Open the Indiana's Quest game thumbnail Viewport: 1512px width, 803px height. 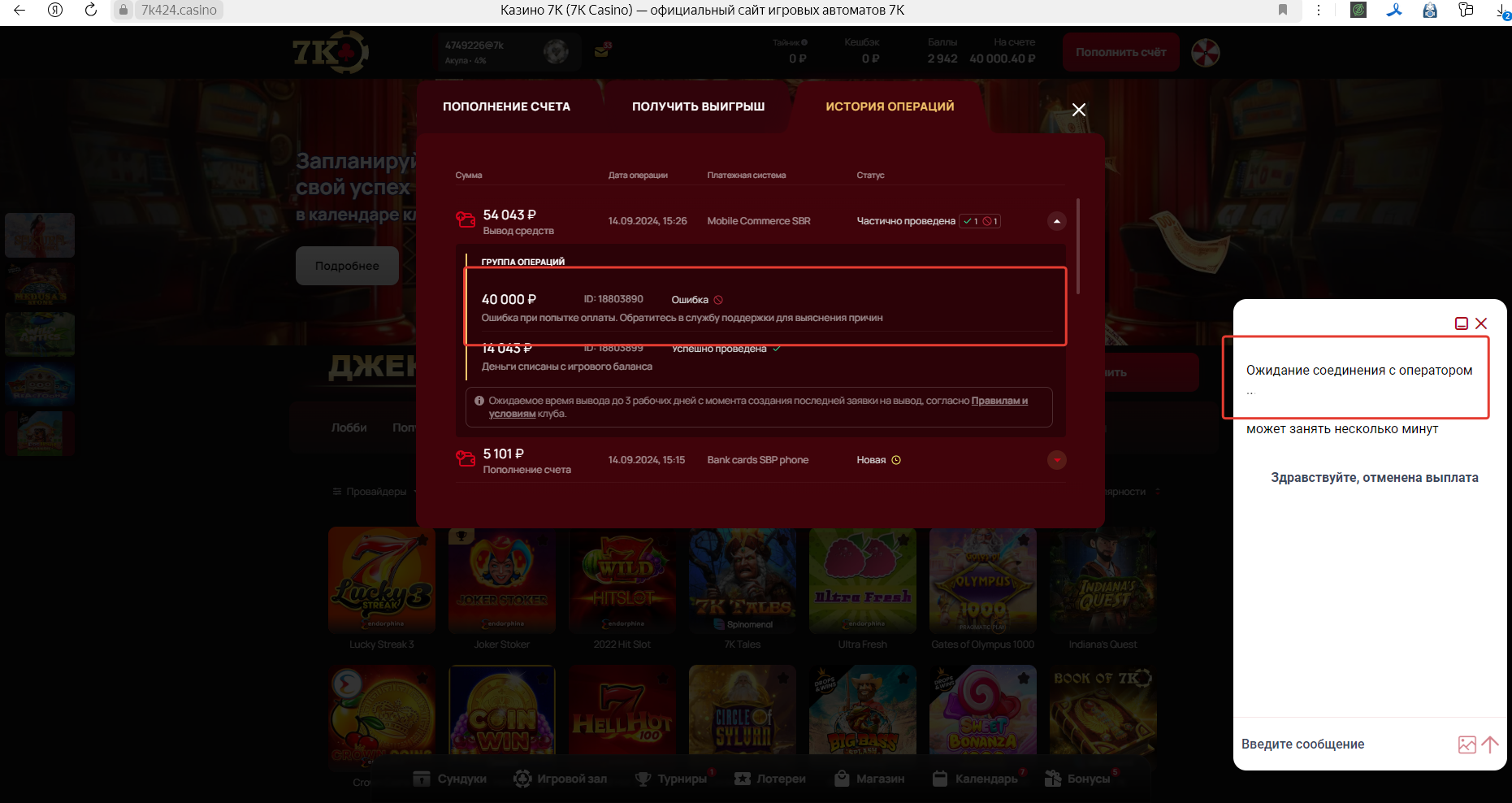pyautogui.click(x=1103, y=580)
